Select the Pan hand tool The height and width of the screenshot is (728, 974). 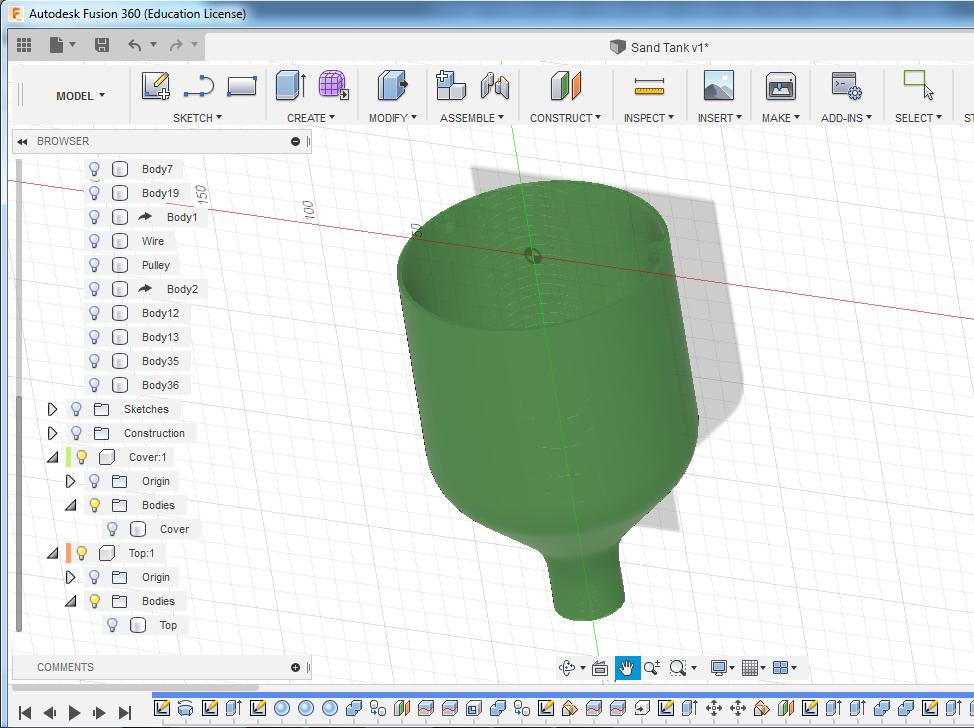626,668
